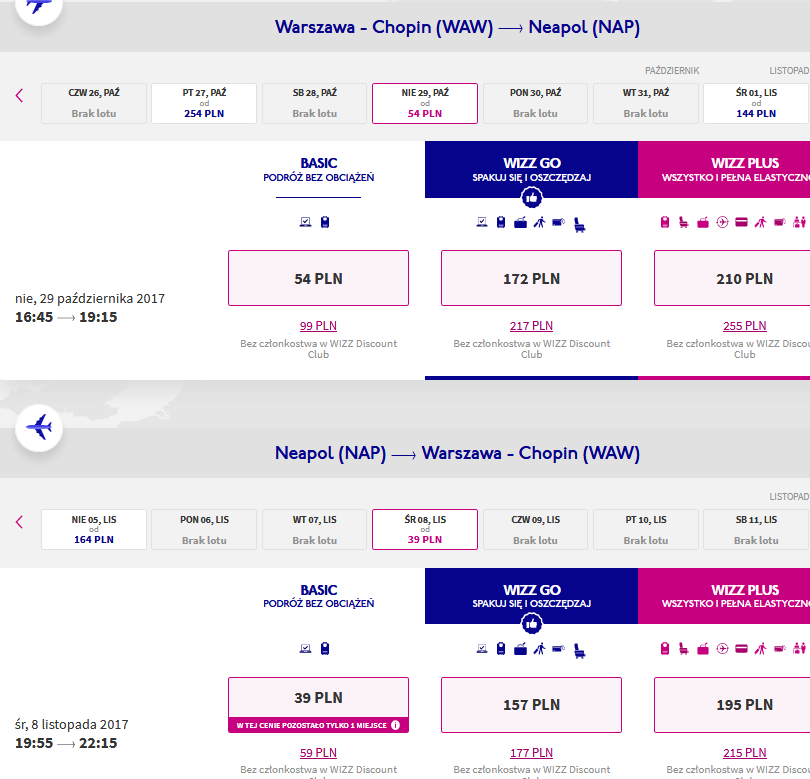Click the 217 PLN non-member price link

point(532,326)
